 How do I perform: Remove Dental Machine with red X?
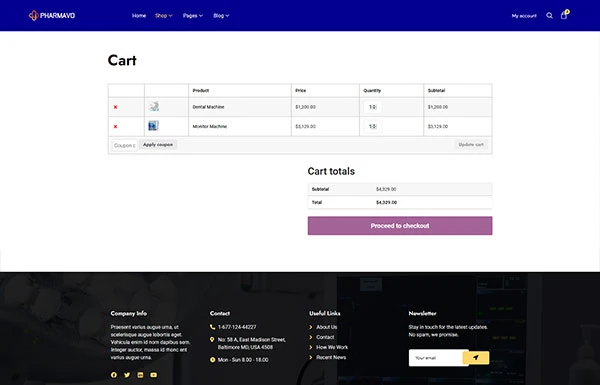(x=115, y=107)
